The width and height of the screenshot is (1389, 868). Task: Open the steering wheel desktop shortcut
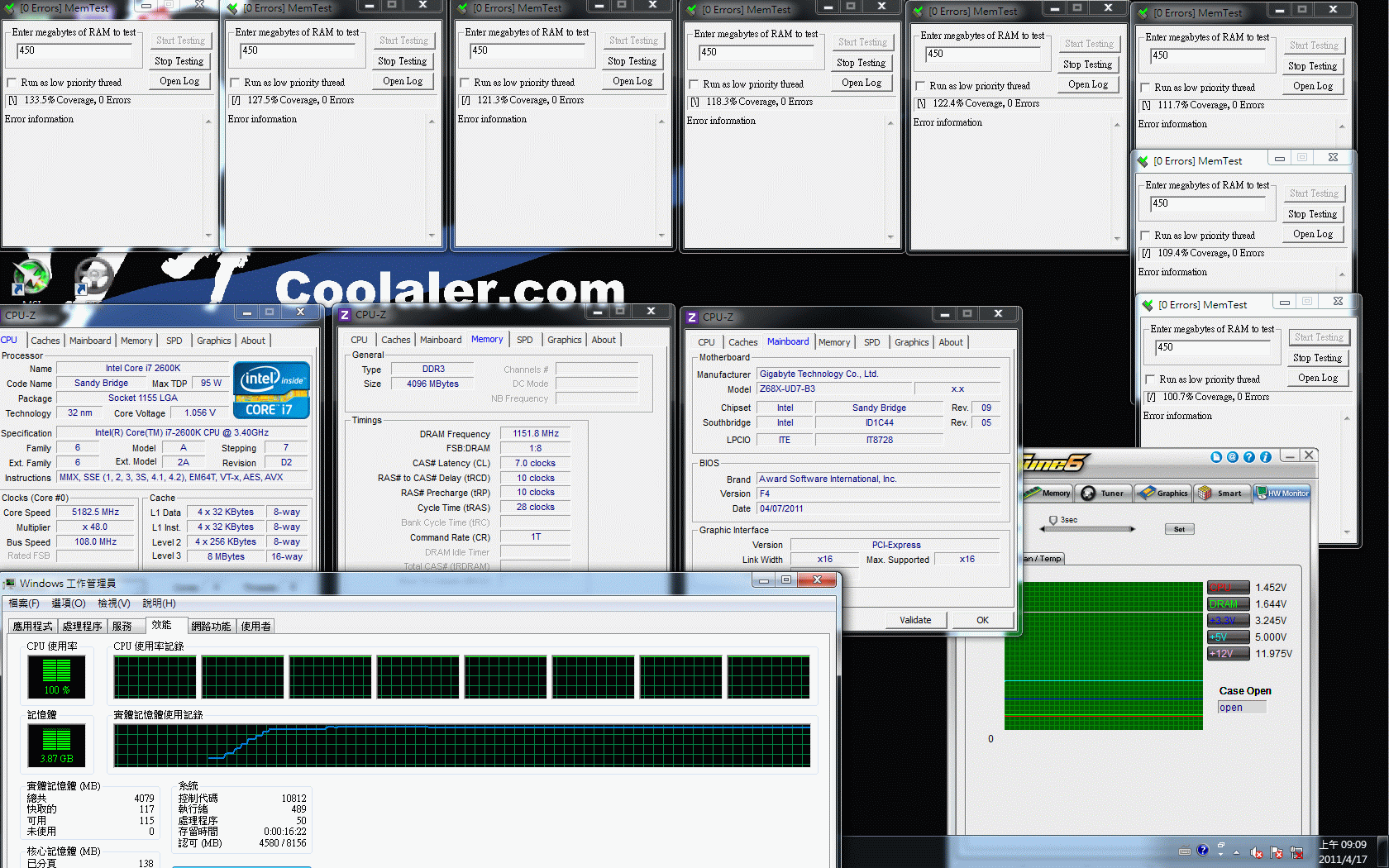(93, 278)
